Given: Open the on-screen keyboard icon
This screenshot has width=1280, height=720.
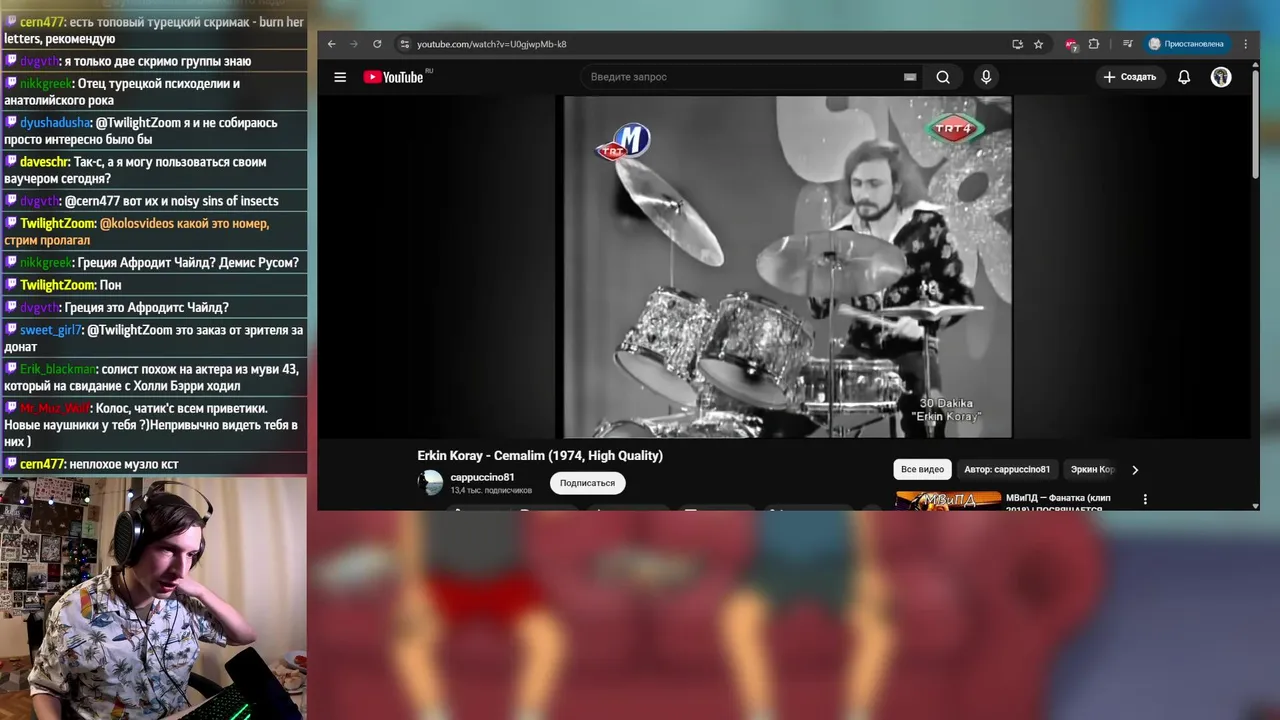Looking at the screenshot, I should [910, 77].
